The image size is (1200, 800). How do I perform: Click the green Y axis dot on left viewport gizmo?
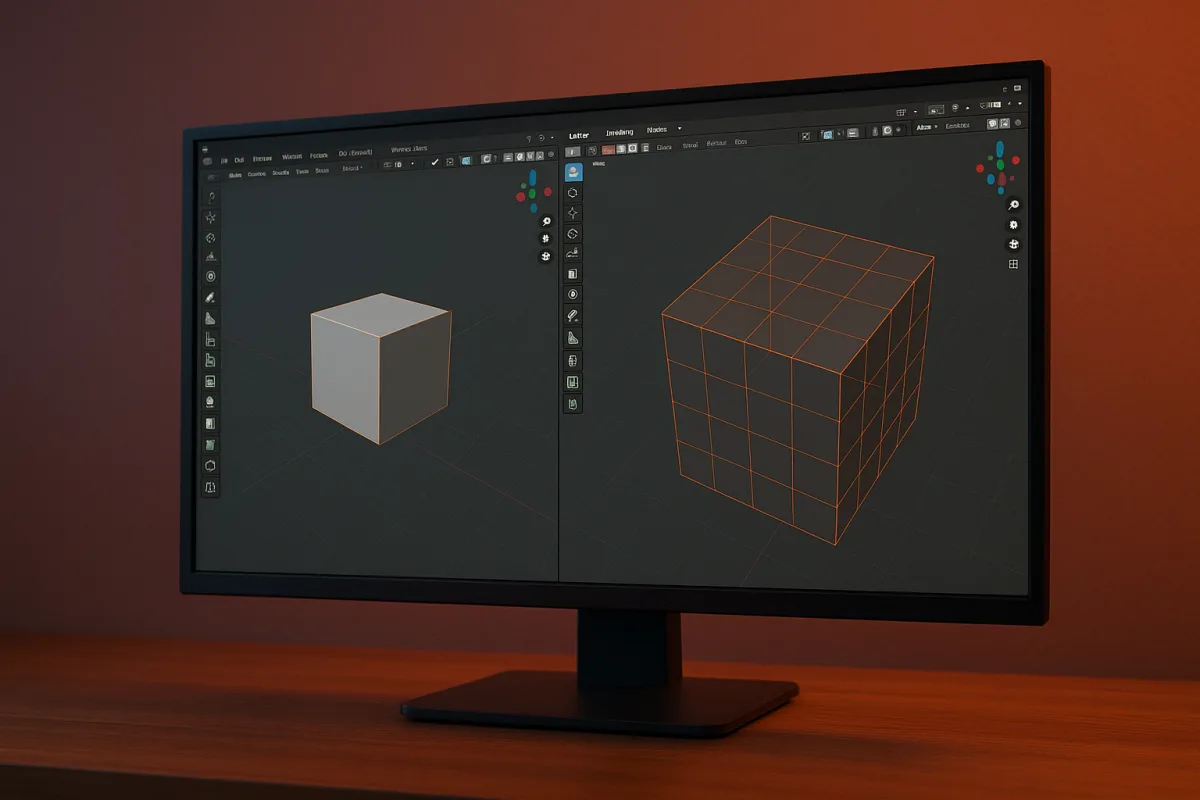pos(533,192)
